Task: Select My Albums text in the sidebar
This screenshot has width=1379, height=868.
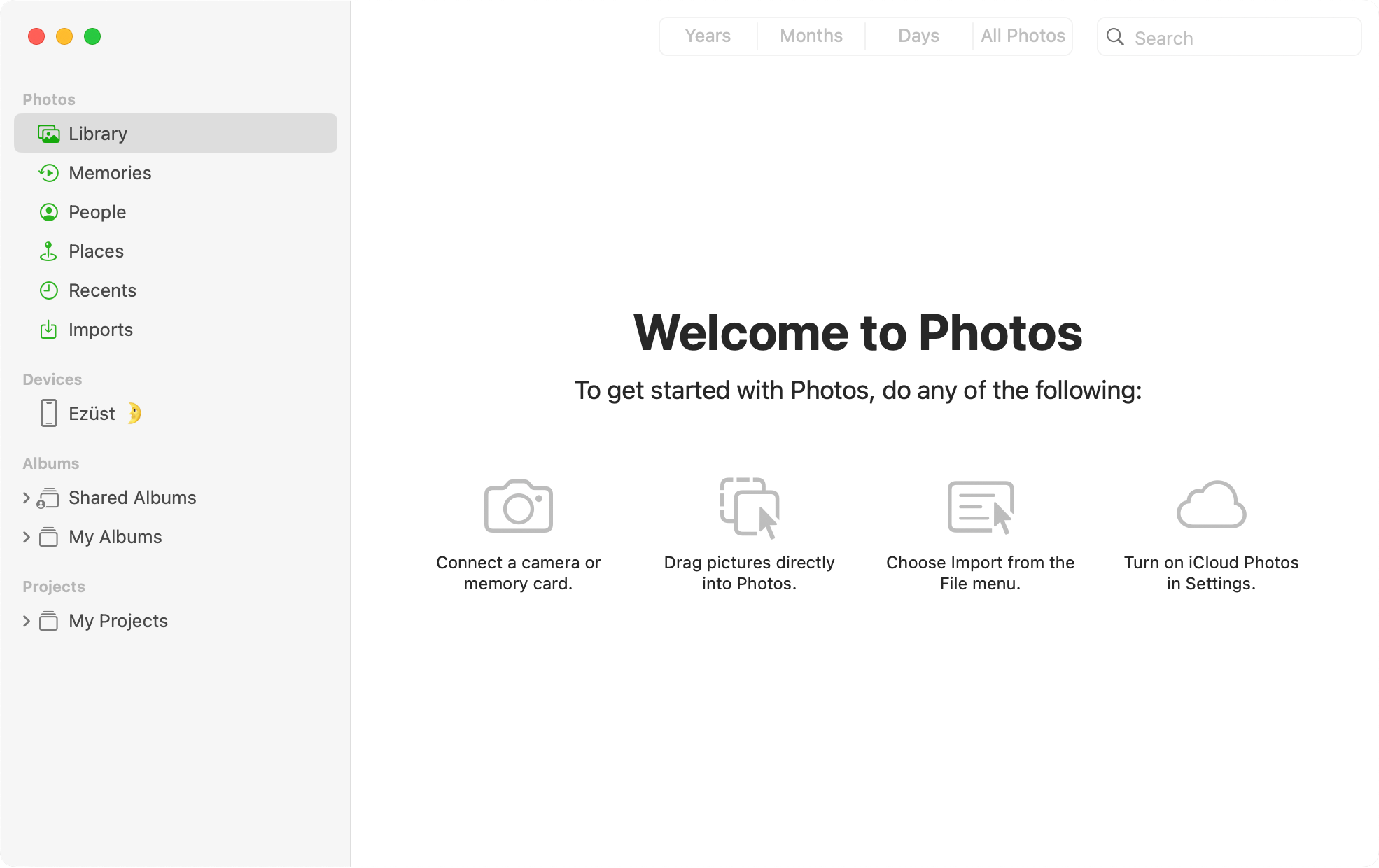Action: click(x=115, y=537)
